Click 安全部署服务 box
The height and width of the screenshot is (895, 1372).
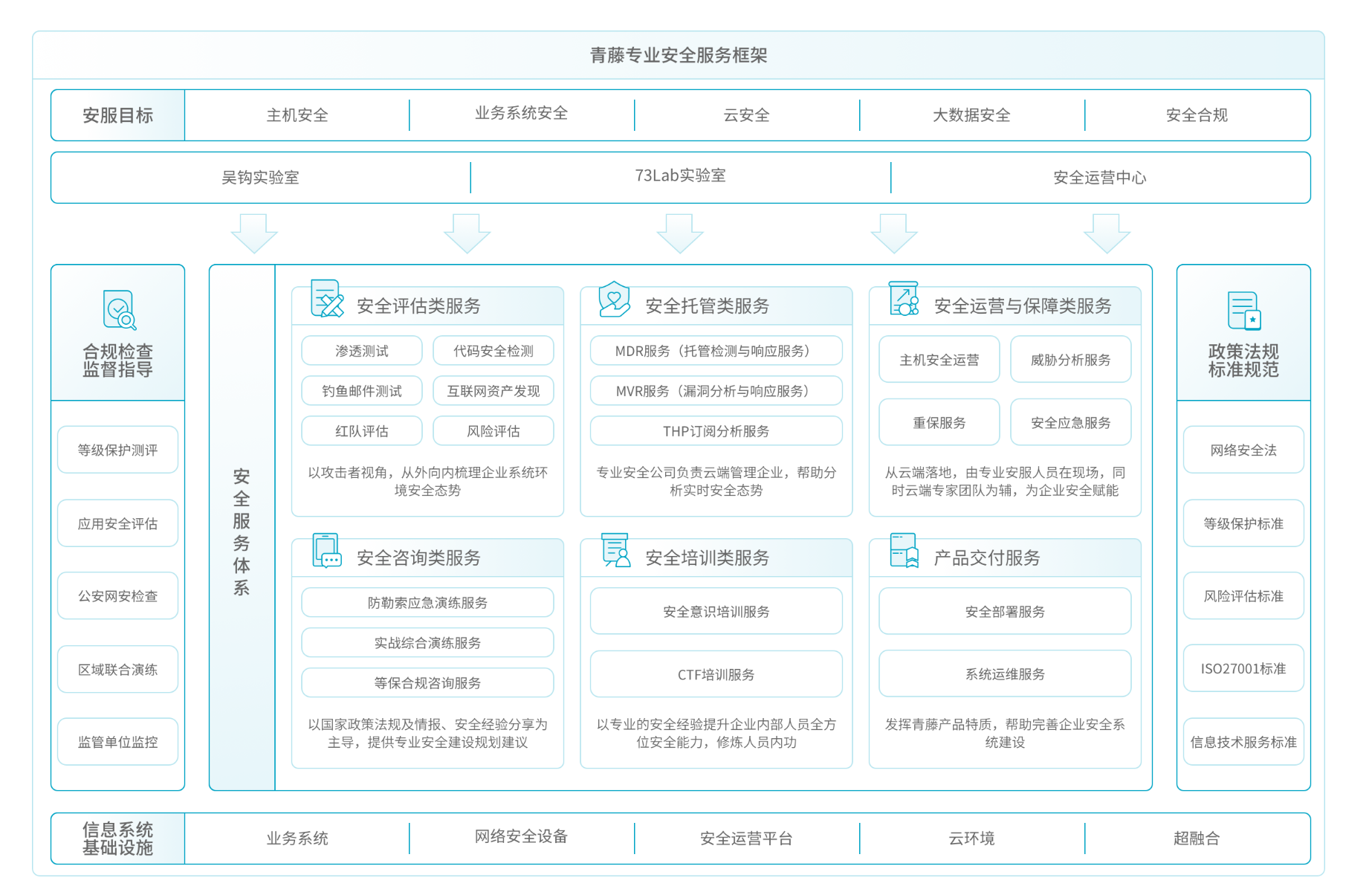(x=1005, y=612)
